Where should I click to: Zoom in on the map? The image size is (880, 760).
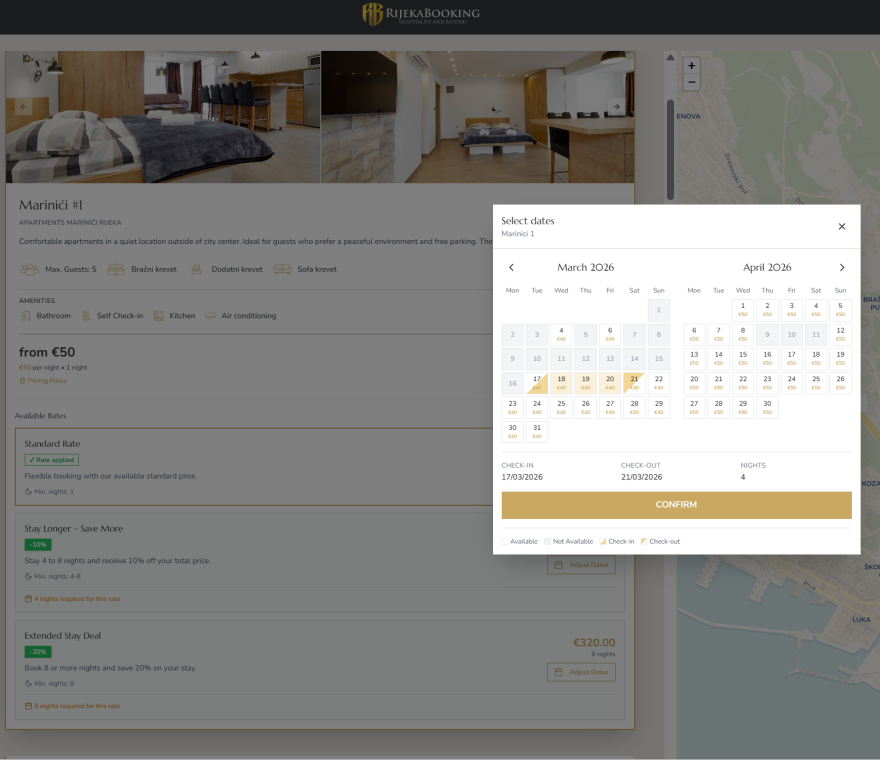(692, 66)
